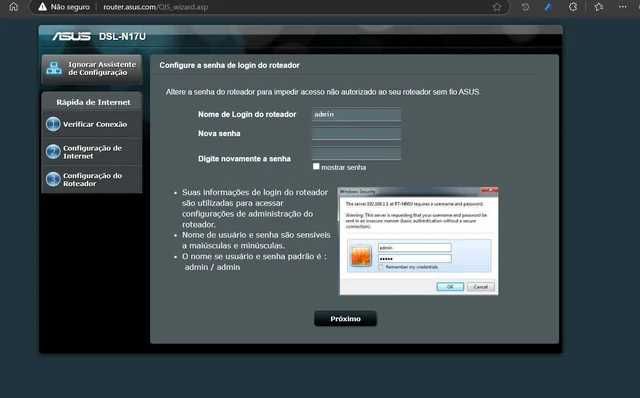Click the 'Digite novamente a senha' field
The height and width of the screenshot is (398, 640).
coord(356,153)
